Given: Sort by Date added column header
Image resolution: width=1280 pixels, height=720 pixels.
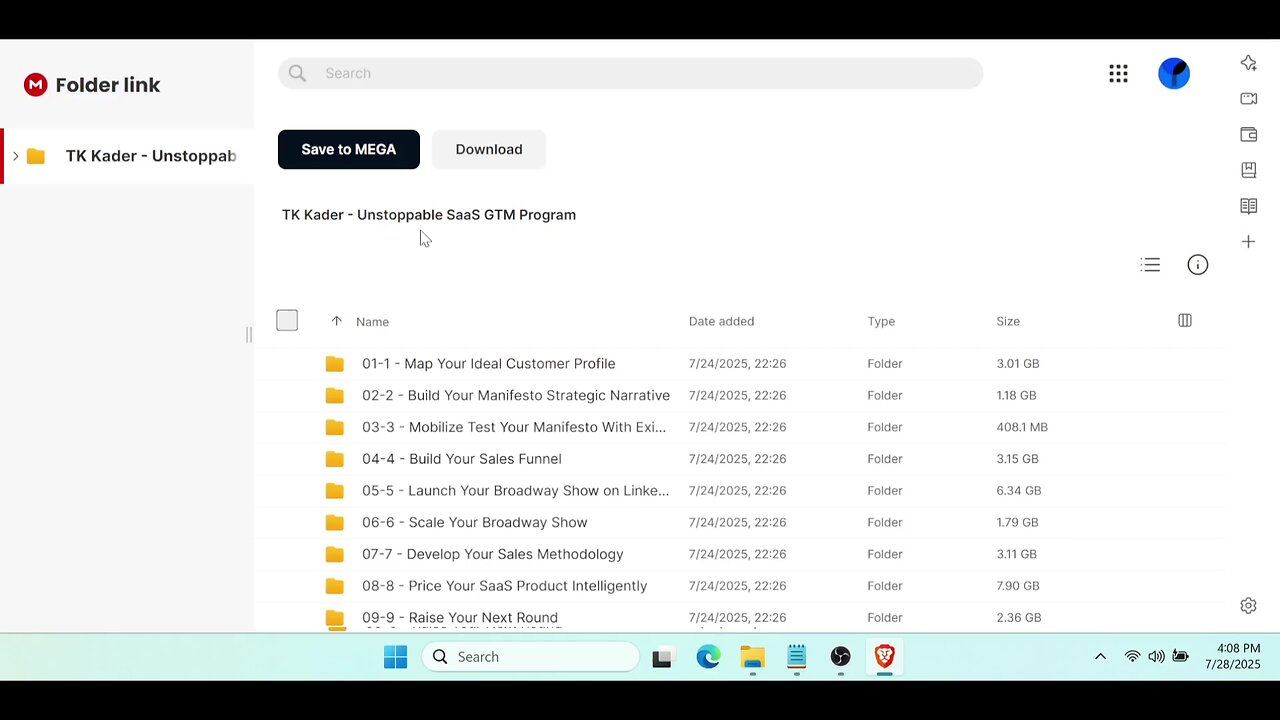Looking at the screenshot, I should [x=721, y=321].
